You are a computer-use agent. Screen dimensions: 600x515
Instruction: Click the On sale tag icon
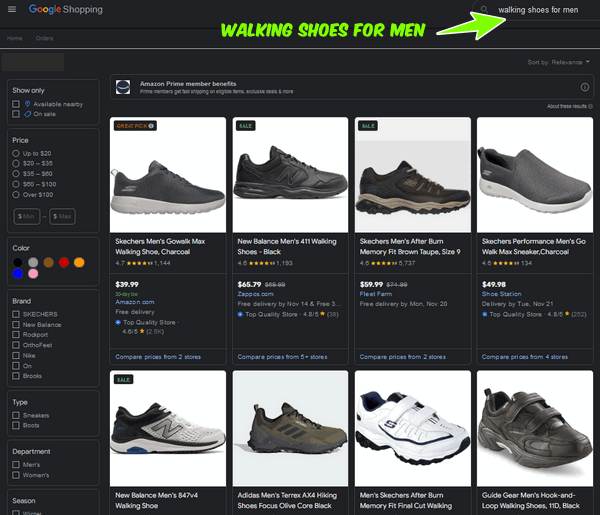click(x=28, y=114)
